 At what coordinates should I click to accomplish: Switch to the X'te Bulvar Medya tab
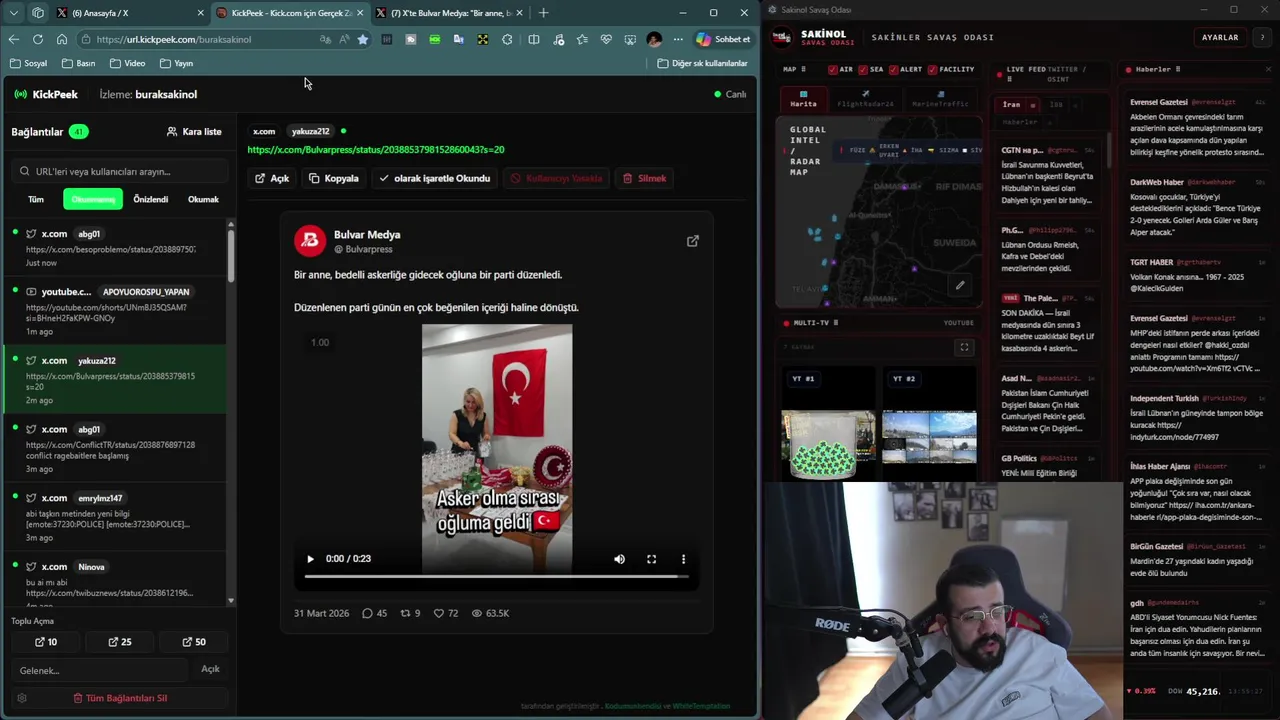(x=449, y=13)
